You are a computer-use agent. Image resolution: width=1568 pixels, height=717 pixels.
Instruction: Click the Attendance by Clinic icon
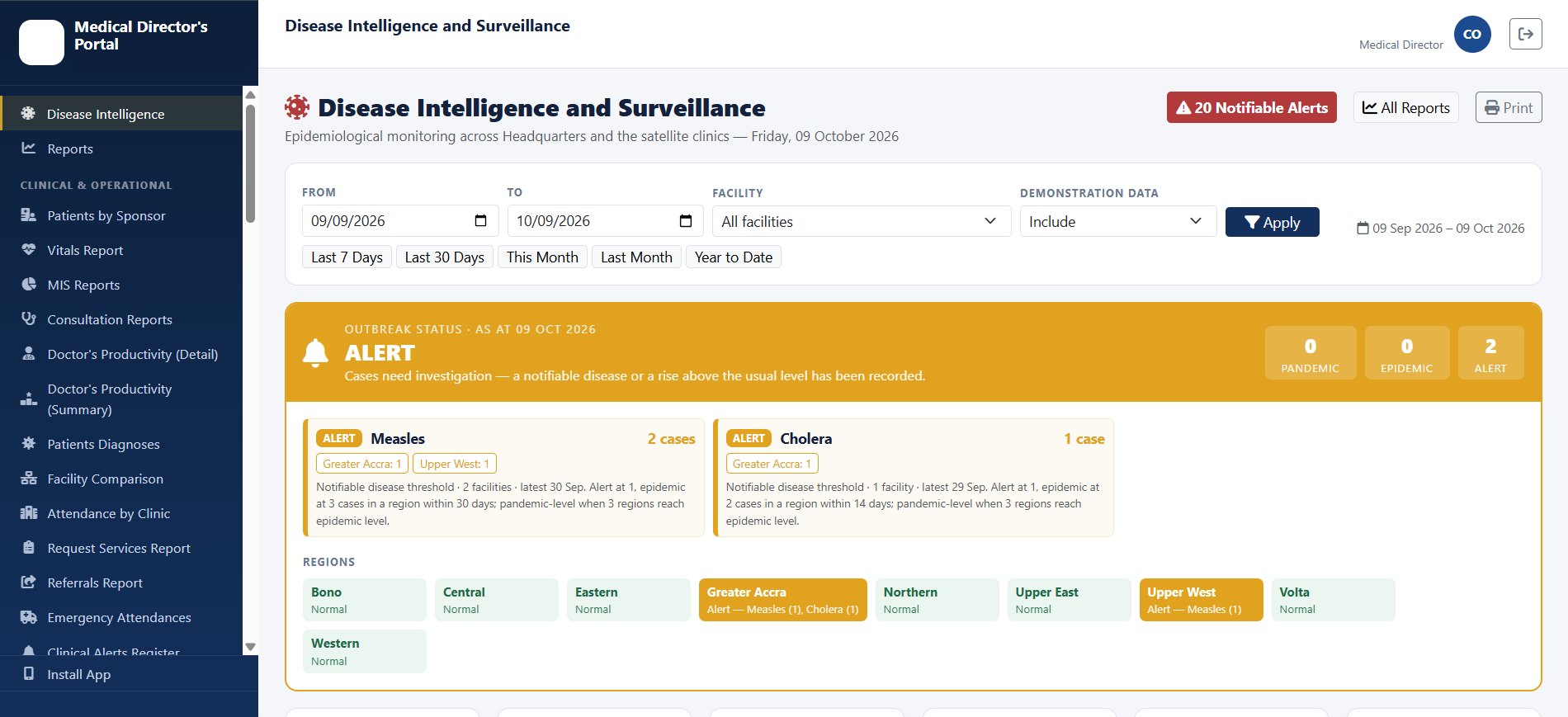[28, 512]
